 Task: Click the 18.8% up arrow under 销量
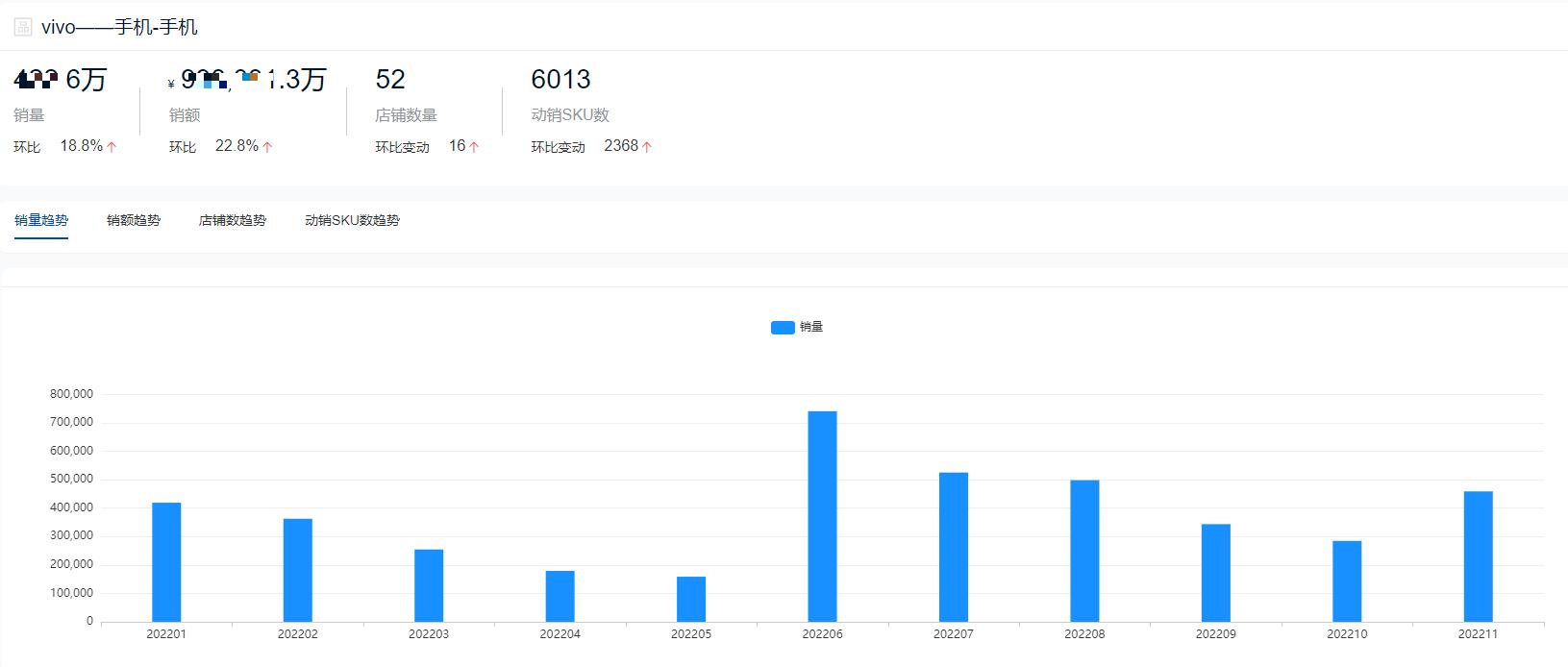[112, 147]
